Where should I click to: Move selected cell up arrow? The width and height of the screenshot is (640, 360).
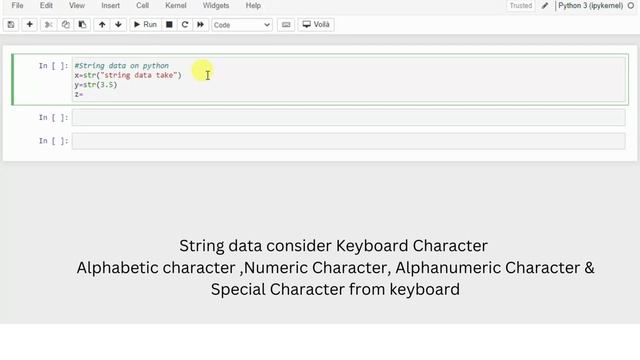[102, 25]
